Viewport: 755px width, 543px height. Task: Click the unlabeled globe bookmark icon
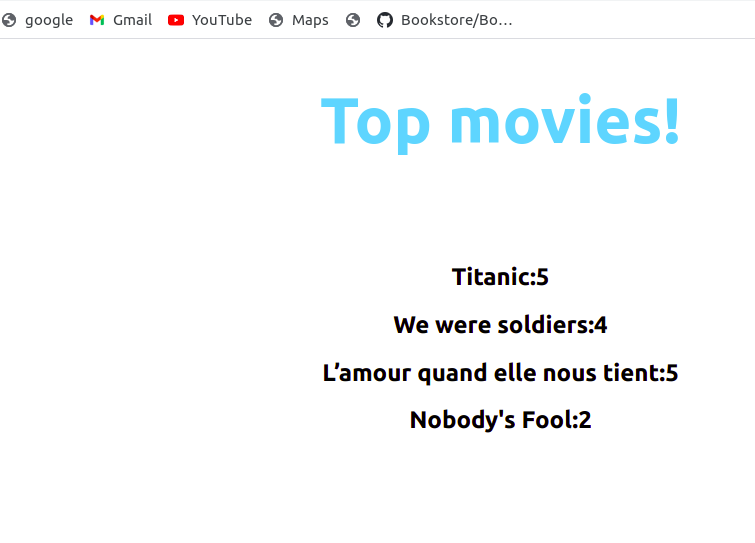(x=353, y=20)
